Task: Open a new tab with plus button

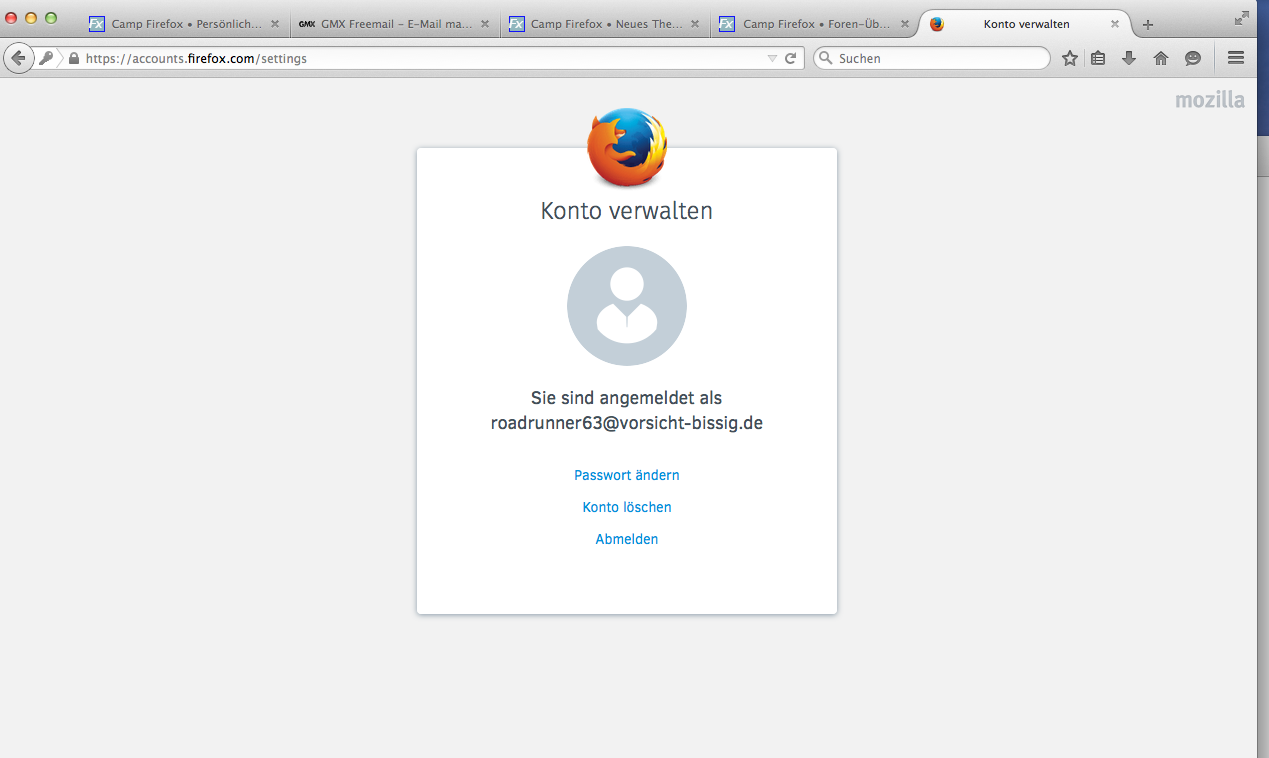Action: pos(1148,24)
